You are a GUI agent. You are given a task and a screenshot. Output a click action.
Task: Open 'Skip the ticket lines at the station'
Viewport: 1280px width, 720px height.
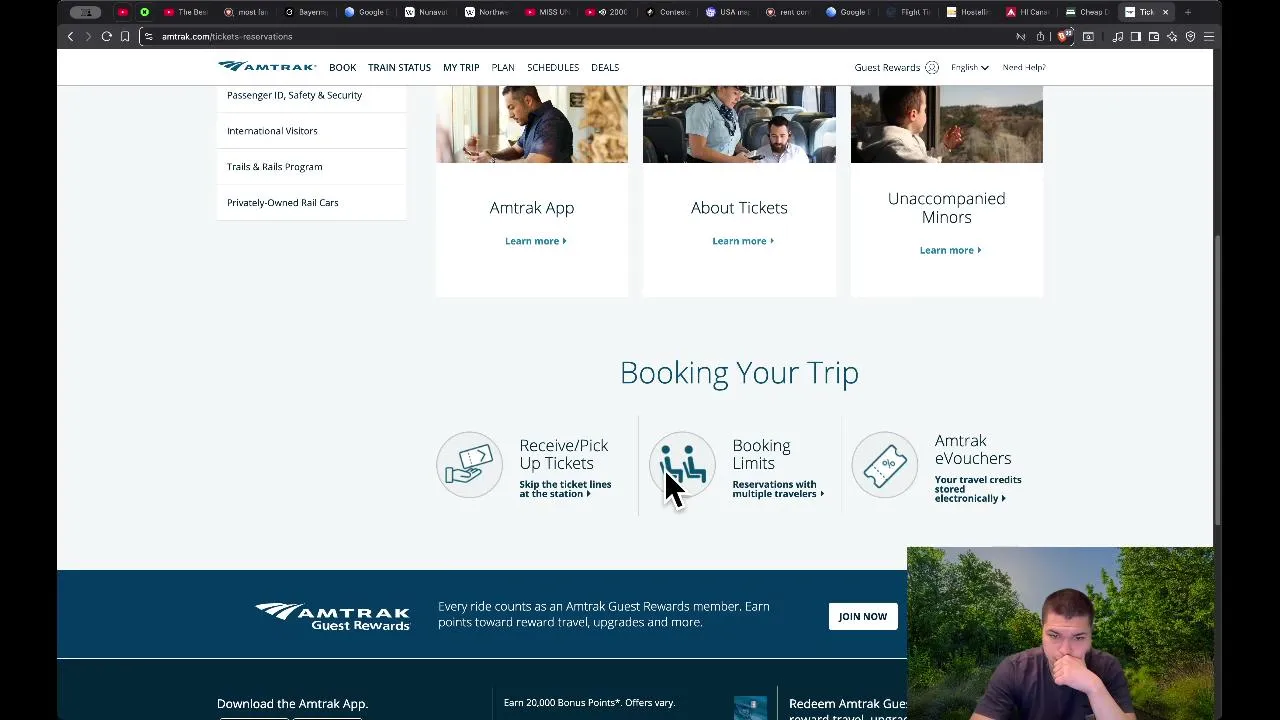click(x=565, y=489)
